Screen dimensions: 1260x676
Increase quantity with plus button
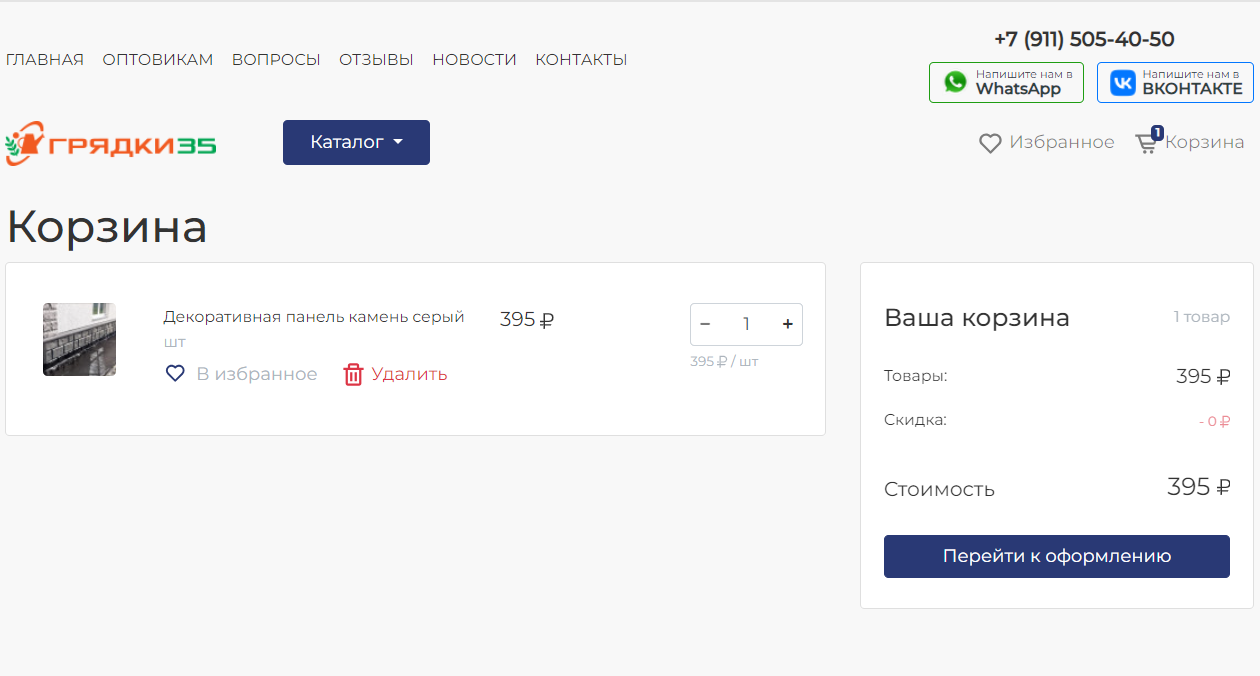tap(787, 324)
